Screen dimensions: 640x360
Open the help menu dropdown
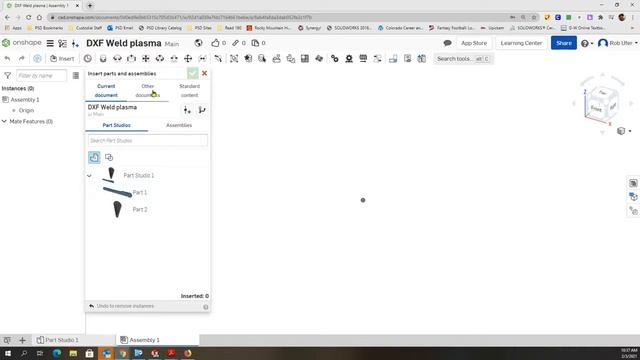(587, 43)
